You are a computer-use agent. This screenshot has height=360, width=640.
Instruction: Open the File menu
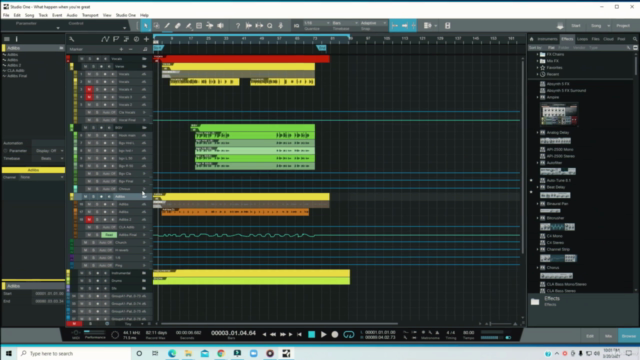pos(6,15)
